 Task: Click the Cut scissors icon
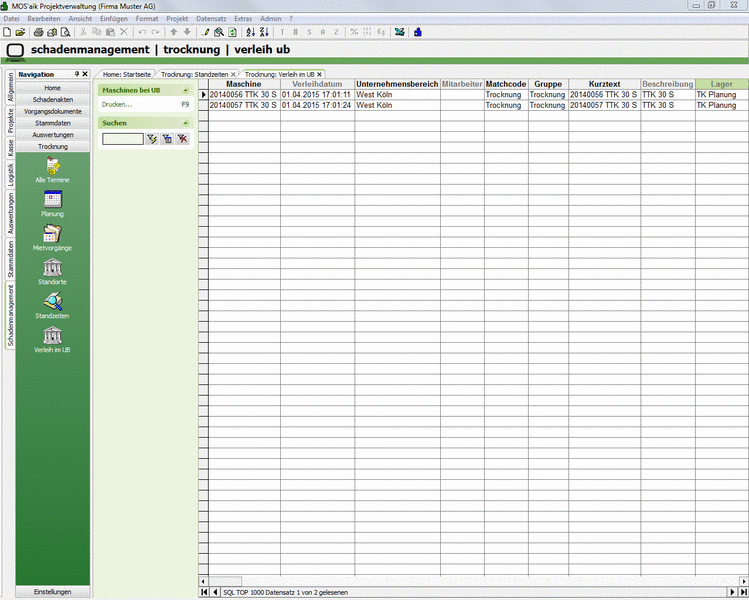point(83,32)
